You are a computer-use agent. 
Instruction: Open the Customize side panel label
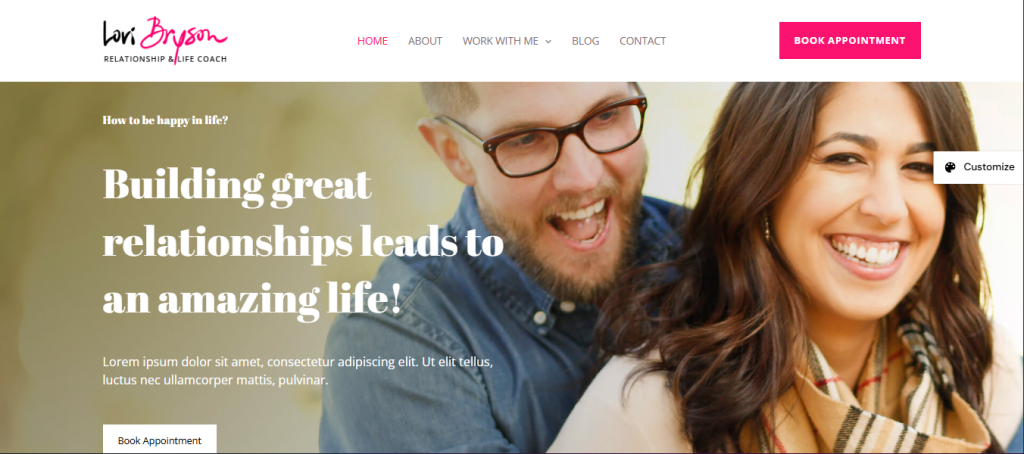989,167
